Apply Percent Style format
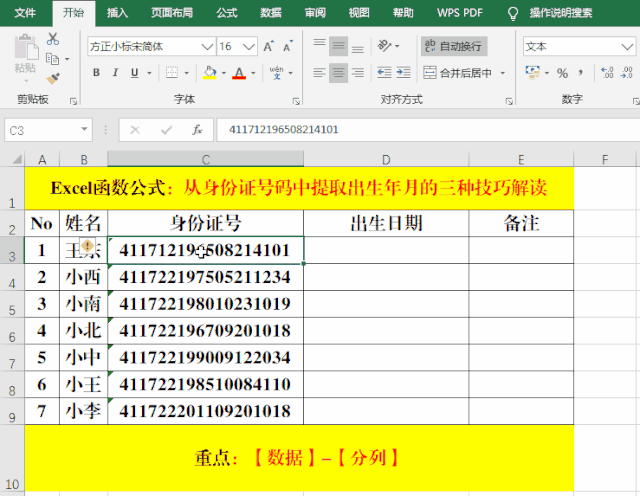 pos(563,73)
